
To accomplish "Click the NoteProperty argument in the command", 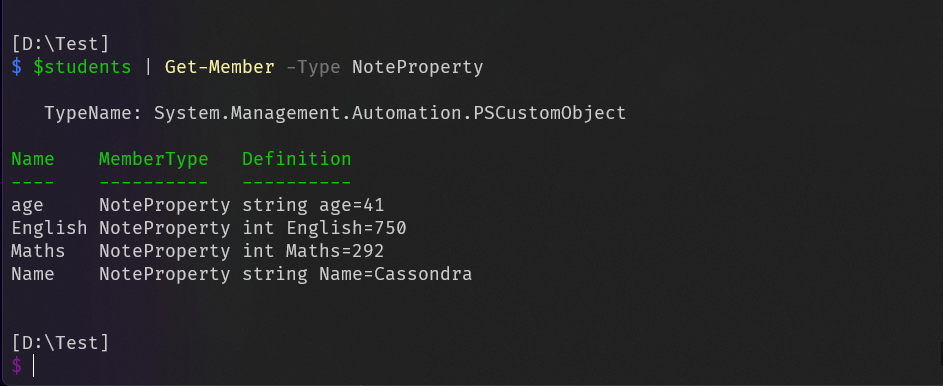I will pos(417,67).
